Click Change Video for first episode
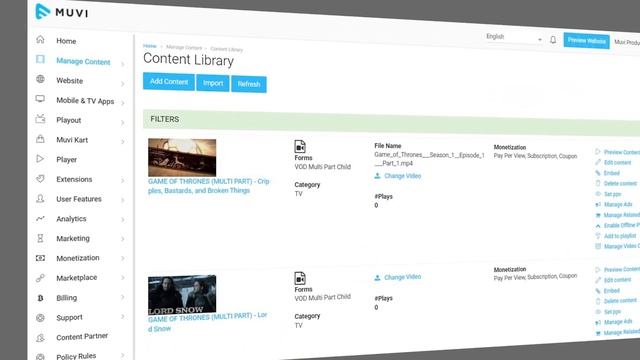Viewport: 640px width, 360px height. pyautogui.click(x=402, y=176)
